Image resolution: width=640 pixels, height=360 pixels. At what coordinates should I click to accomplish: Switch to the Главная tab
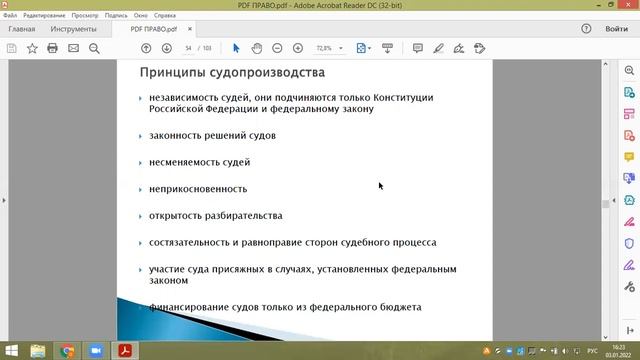coord(22,29)
